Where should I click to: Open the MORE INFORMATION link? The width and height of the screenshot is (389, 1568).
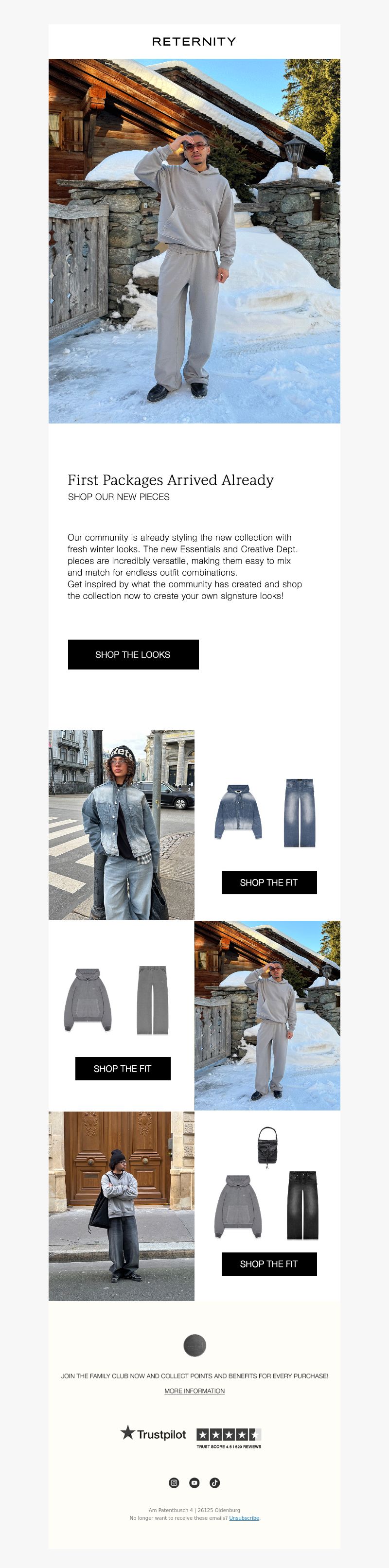(x=195, y=1390)
